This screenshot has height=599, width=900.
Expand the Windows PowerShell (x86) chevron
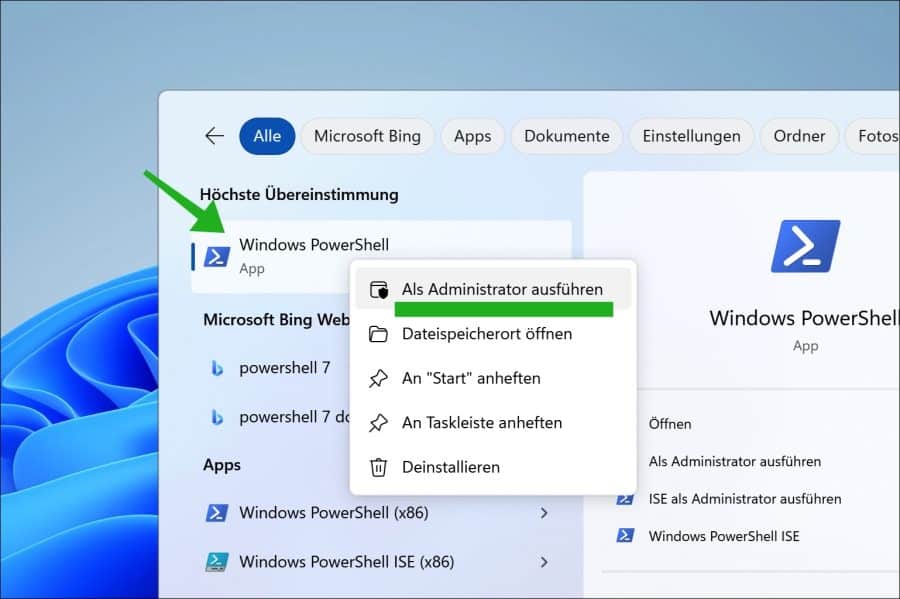544,513
